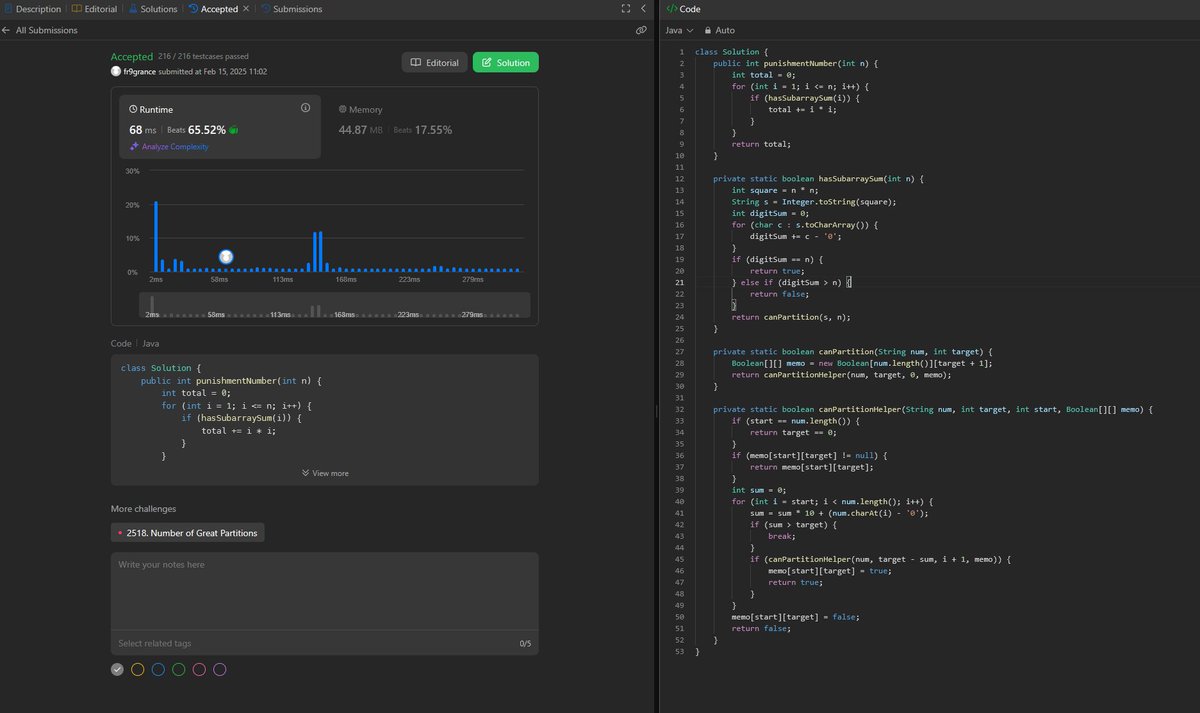
Task: Choose the blue color tag
Action: 158,669
